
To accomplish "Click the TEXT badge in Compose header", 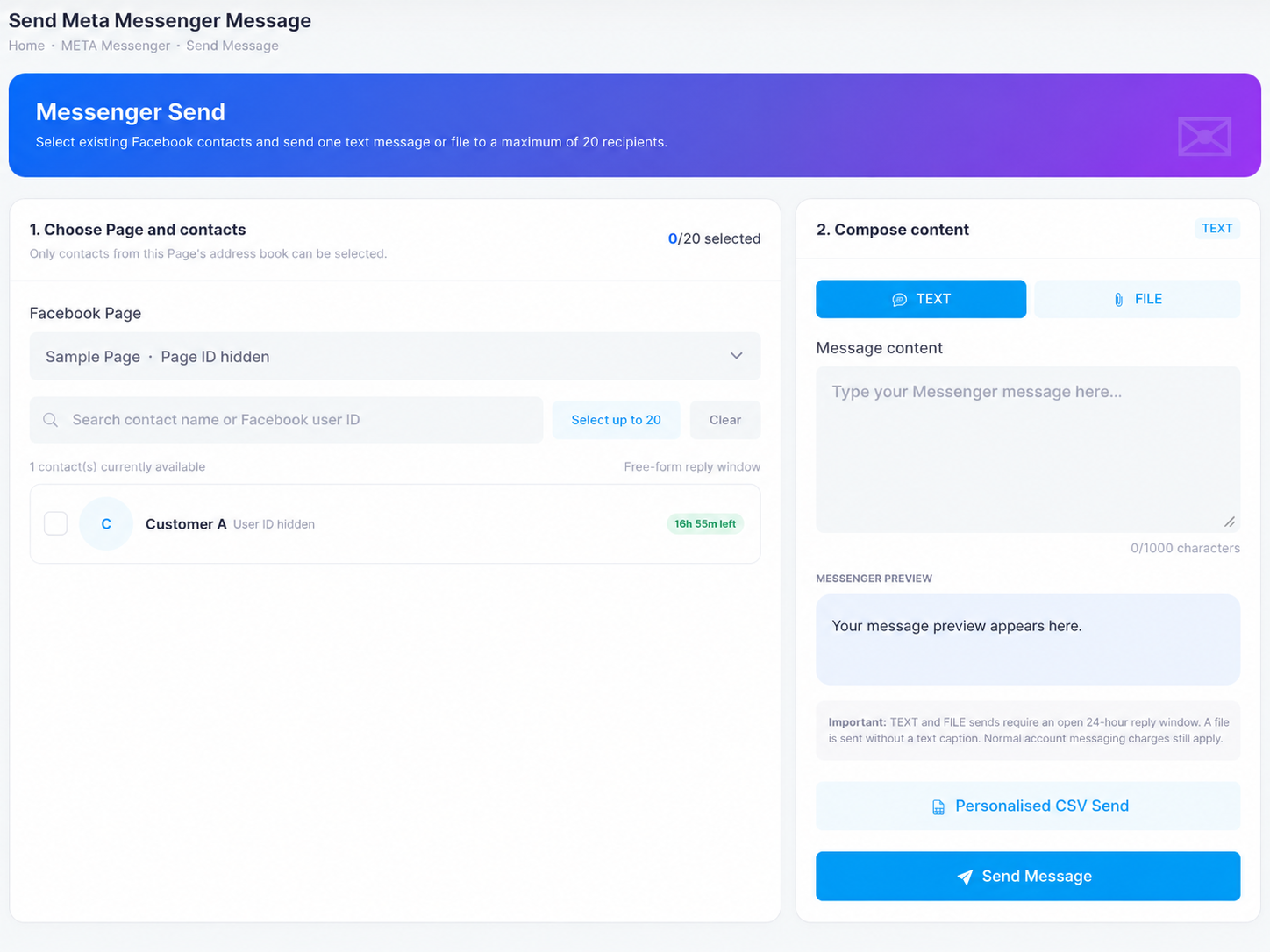I will (1216, 228).
